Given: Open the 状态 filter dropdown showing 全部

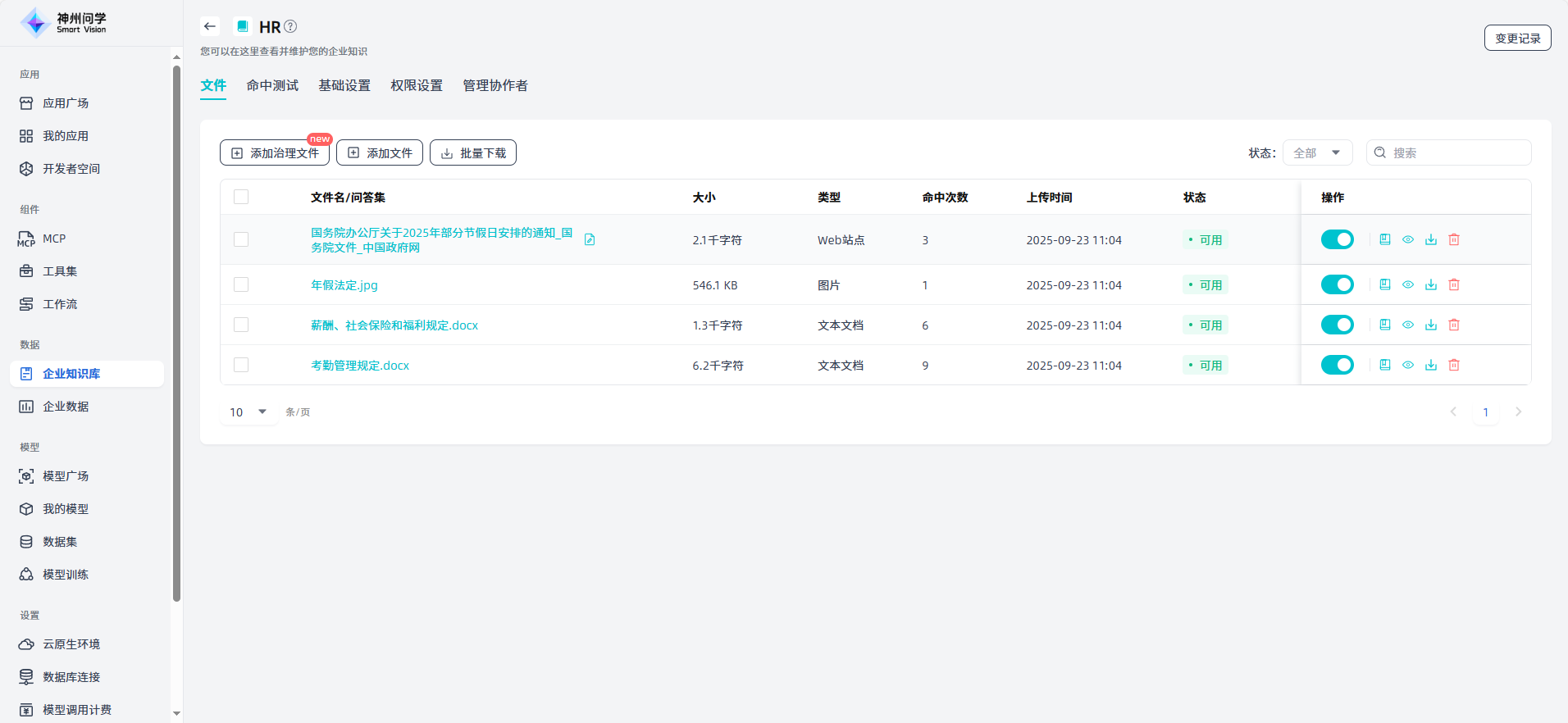Looking at the screenshot, I should pos(1317,152).
